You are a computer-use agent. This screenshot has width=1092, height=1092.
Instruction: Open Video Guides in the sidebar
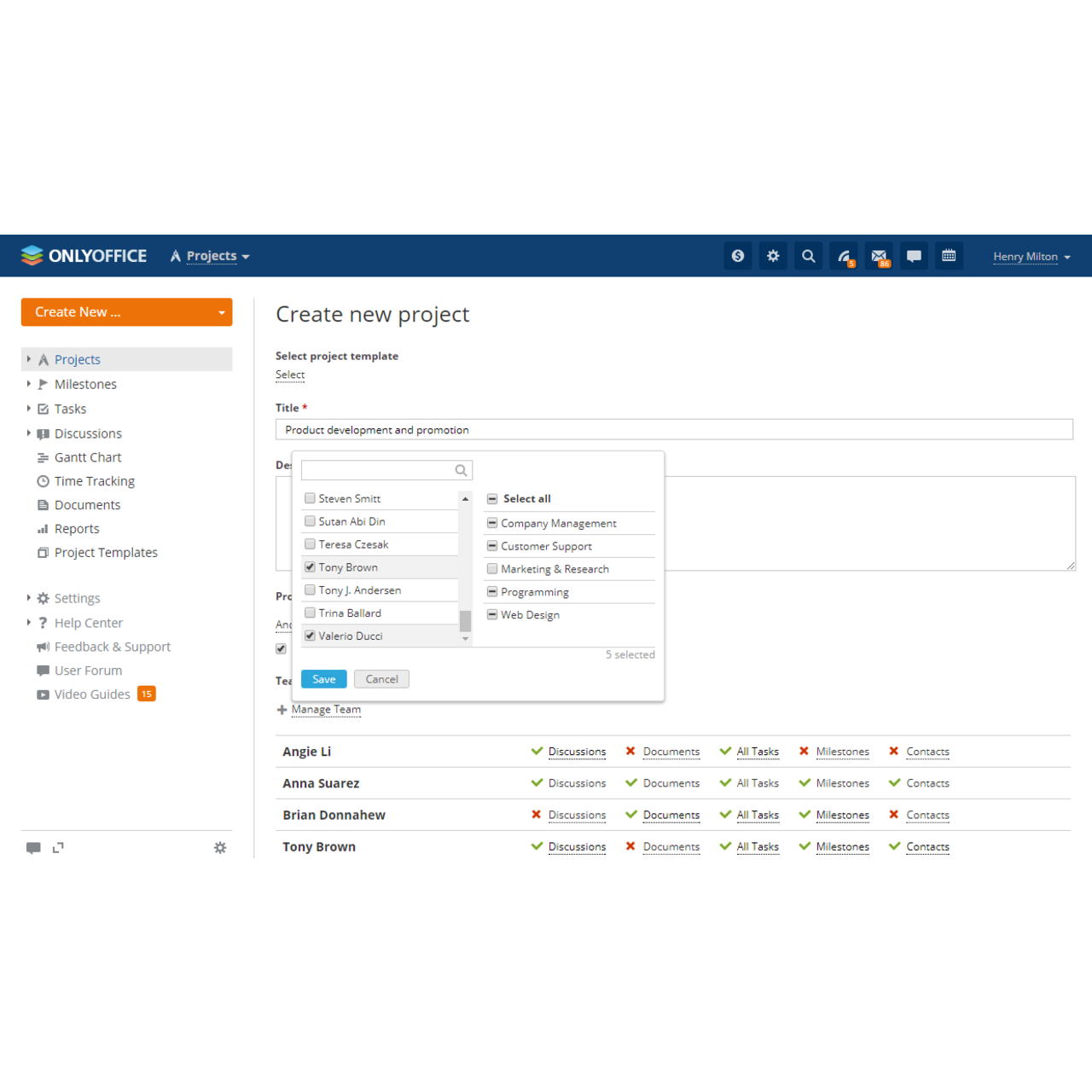click(92, 694)
